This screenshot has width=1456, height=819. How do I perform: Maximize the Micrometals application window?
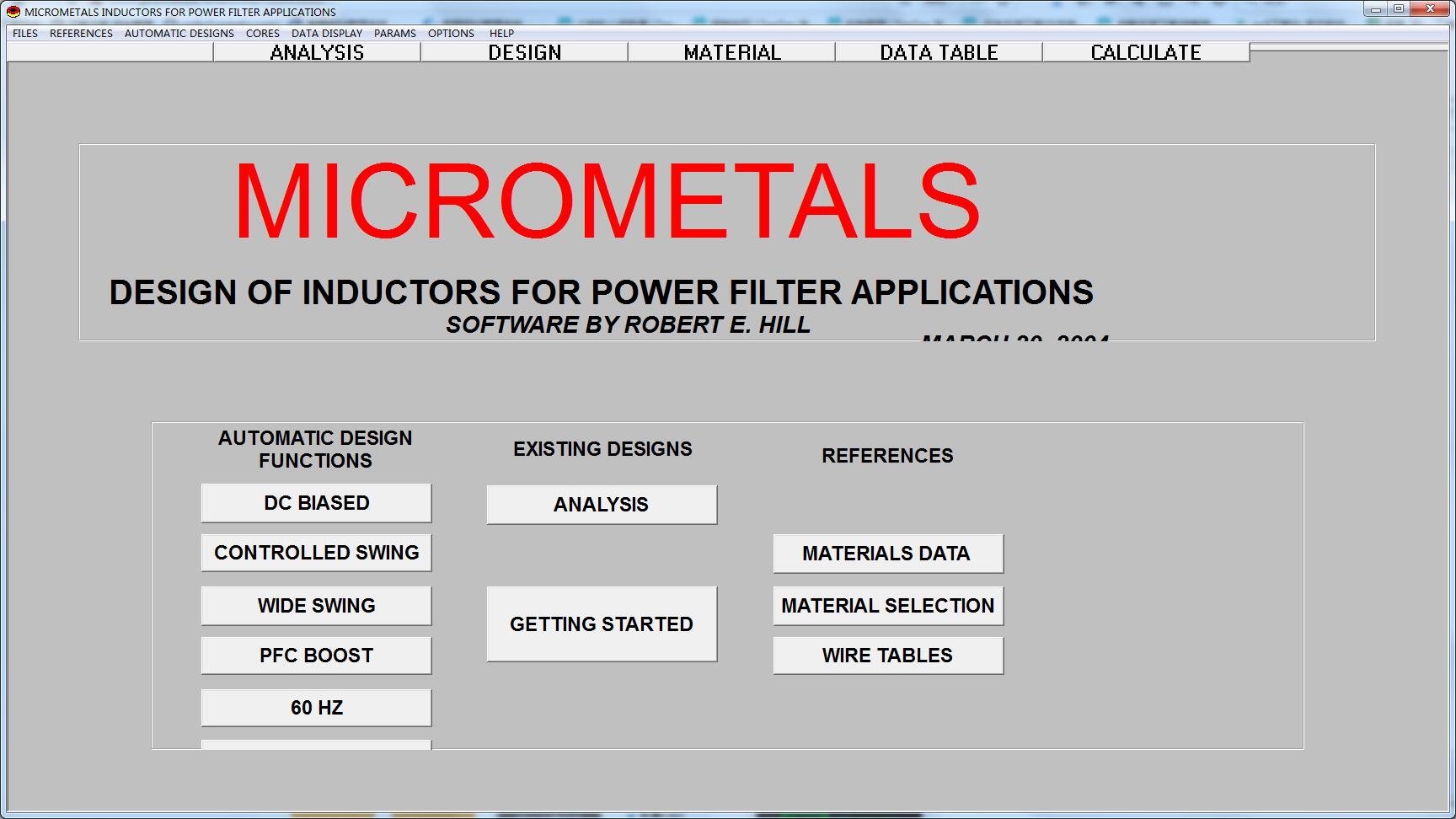[1399, 9]
